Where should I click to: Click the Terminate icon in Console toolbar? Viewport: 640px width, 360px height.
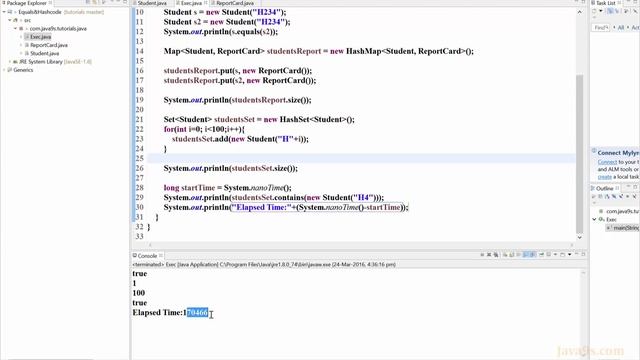(482, 255)
